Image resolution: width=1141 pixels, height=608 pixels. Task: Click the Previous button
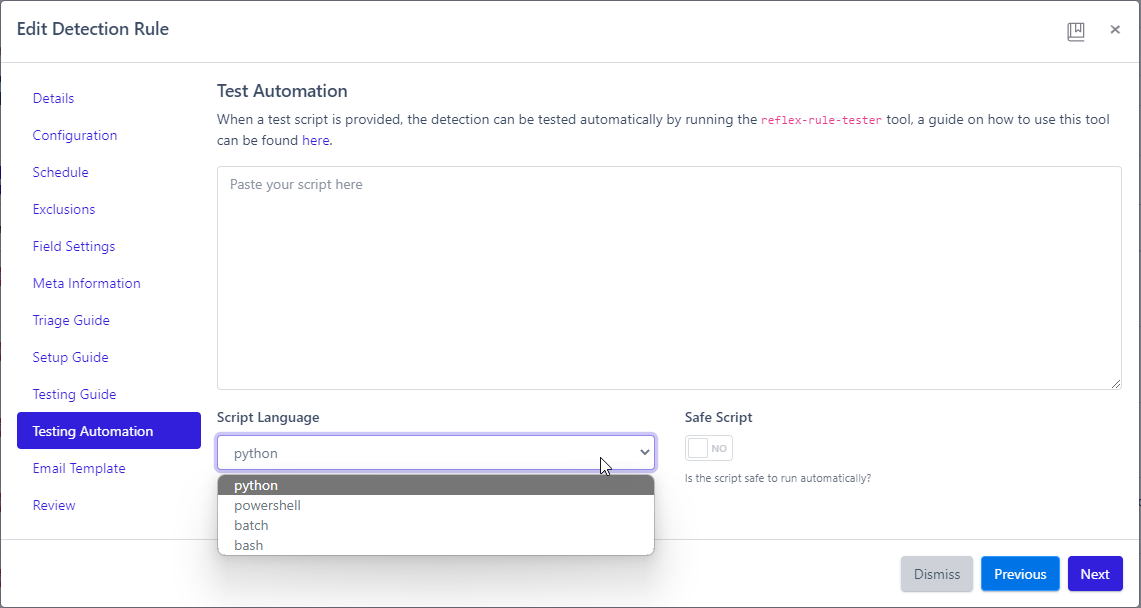point(1020,574)
